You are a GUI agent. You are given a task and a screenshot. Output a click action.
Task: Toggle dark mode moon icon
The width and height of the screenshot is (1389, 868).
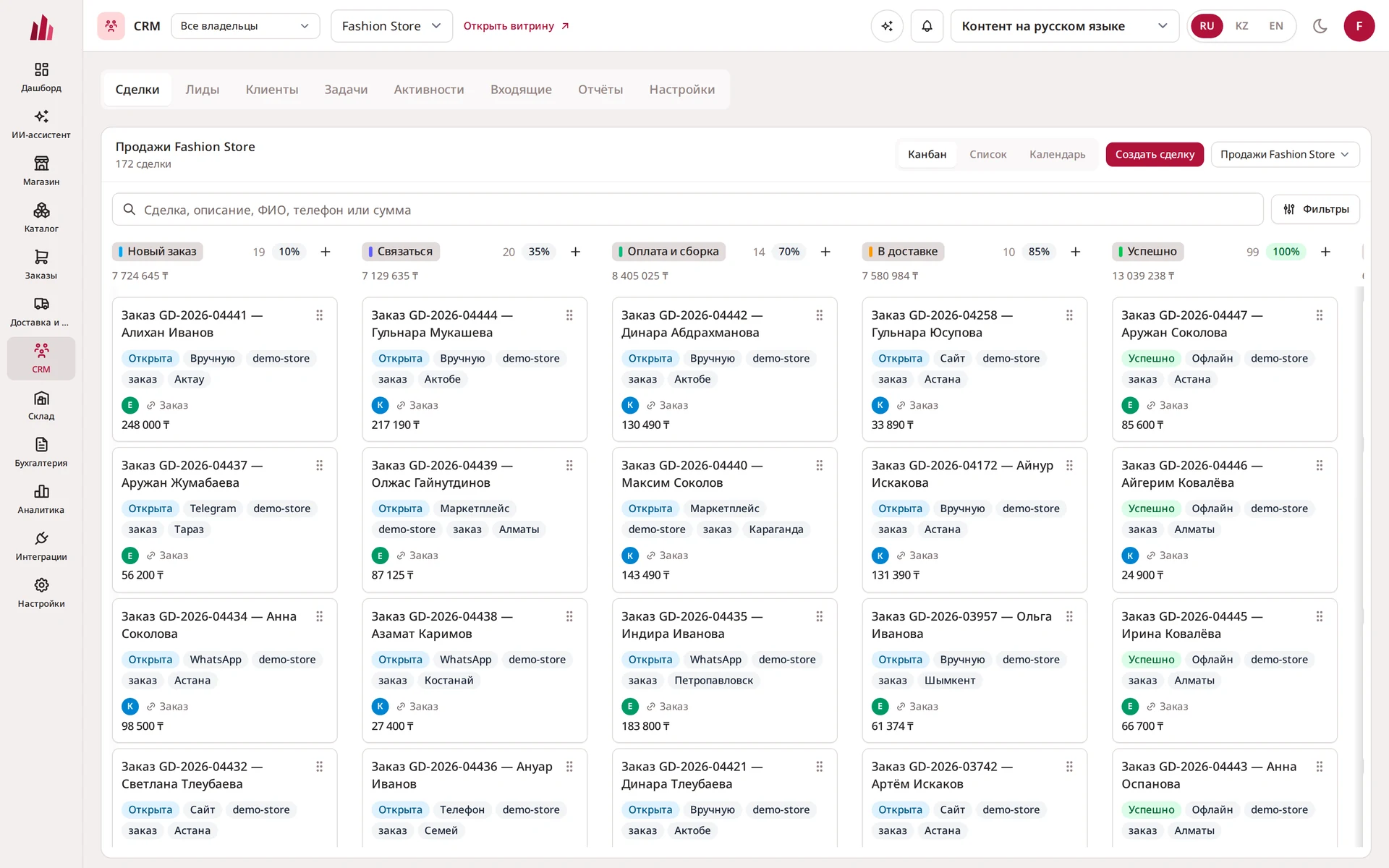click(x=1320, y=26)
